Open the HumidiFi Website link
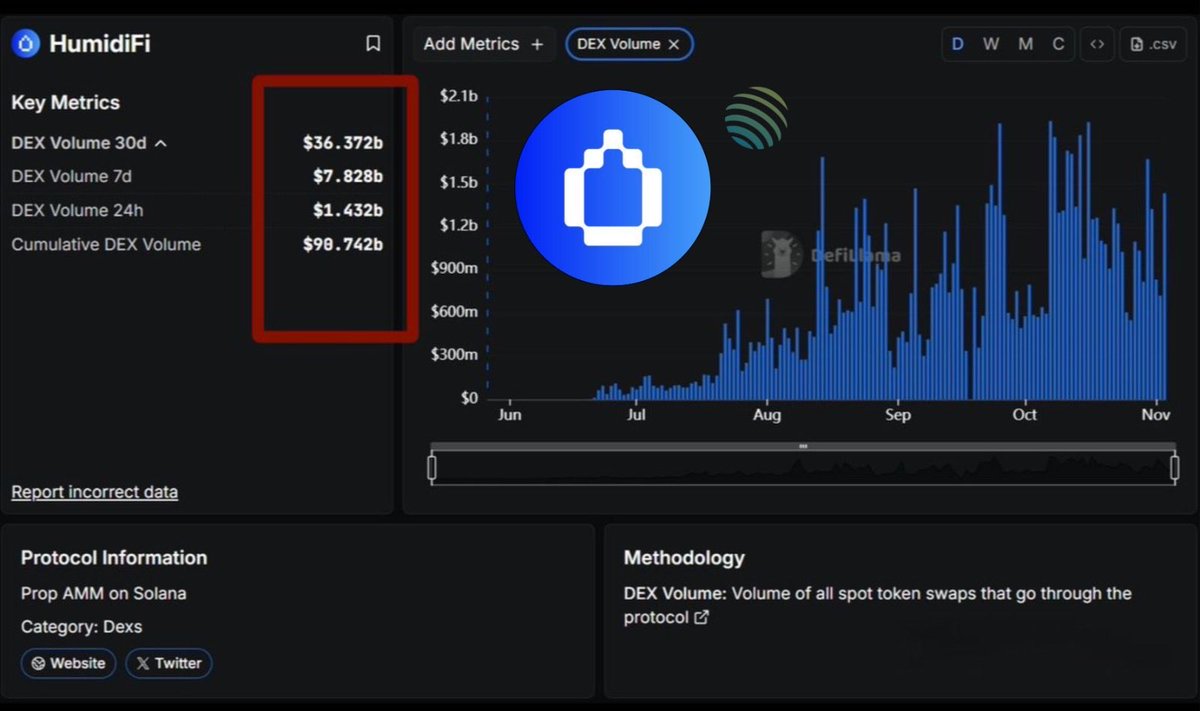The height and width of the screenshot is (711, 1200). coord(69,663)
